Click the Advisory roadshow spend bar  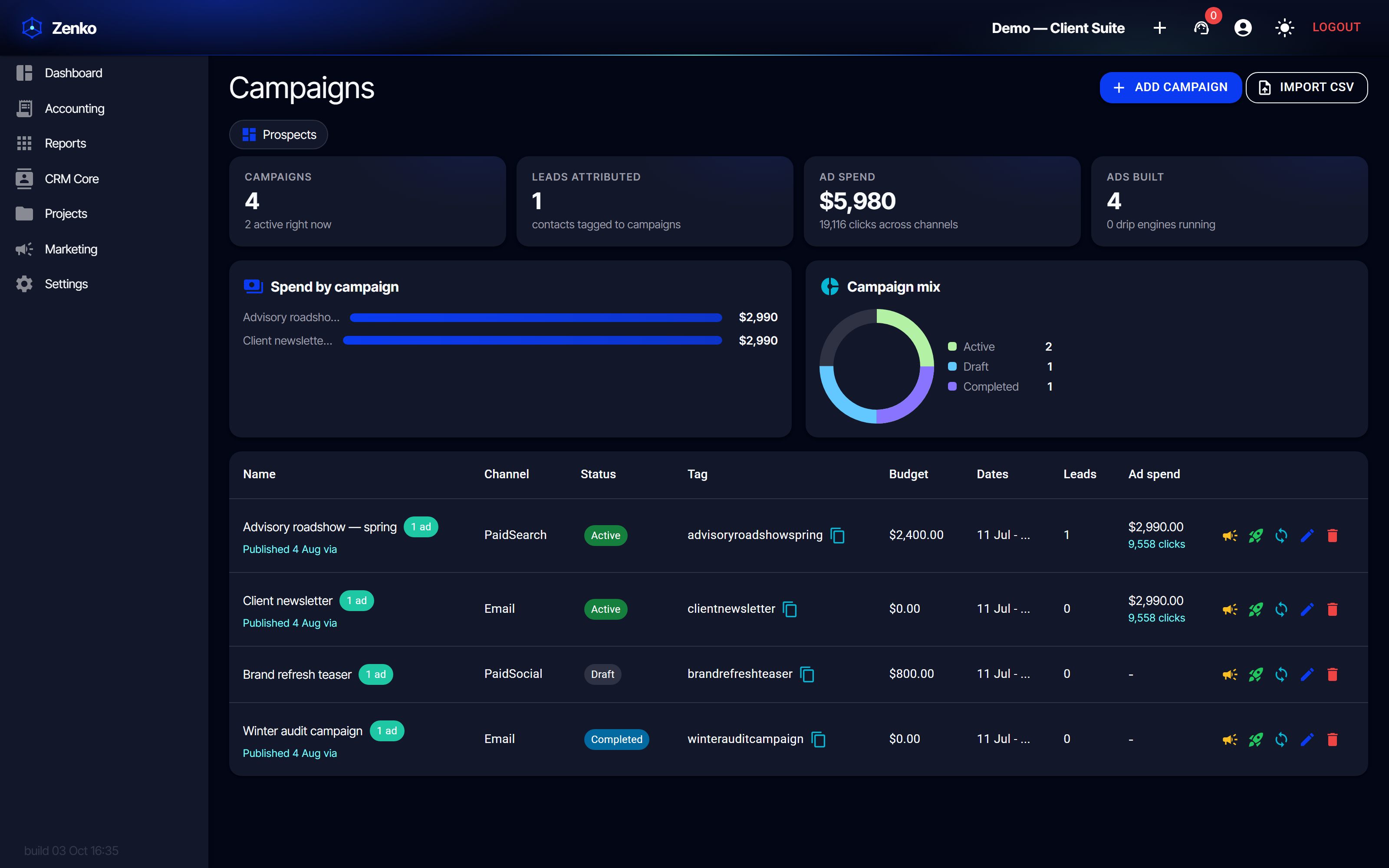tap(536, 317)
